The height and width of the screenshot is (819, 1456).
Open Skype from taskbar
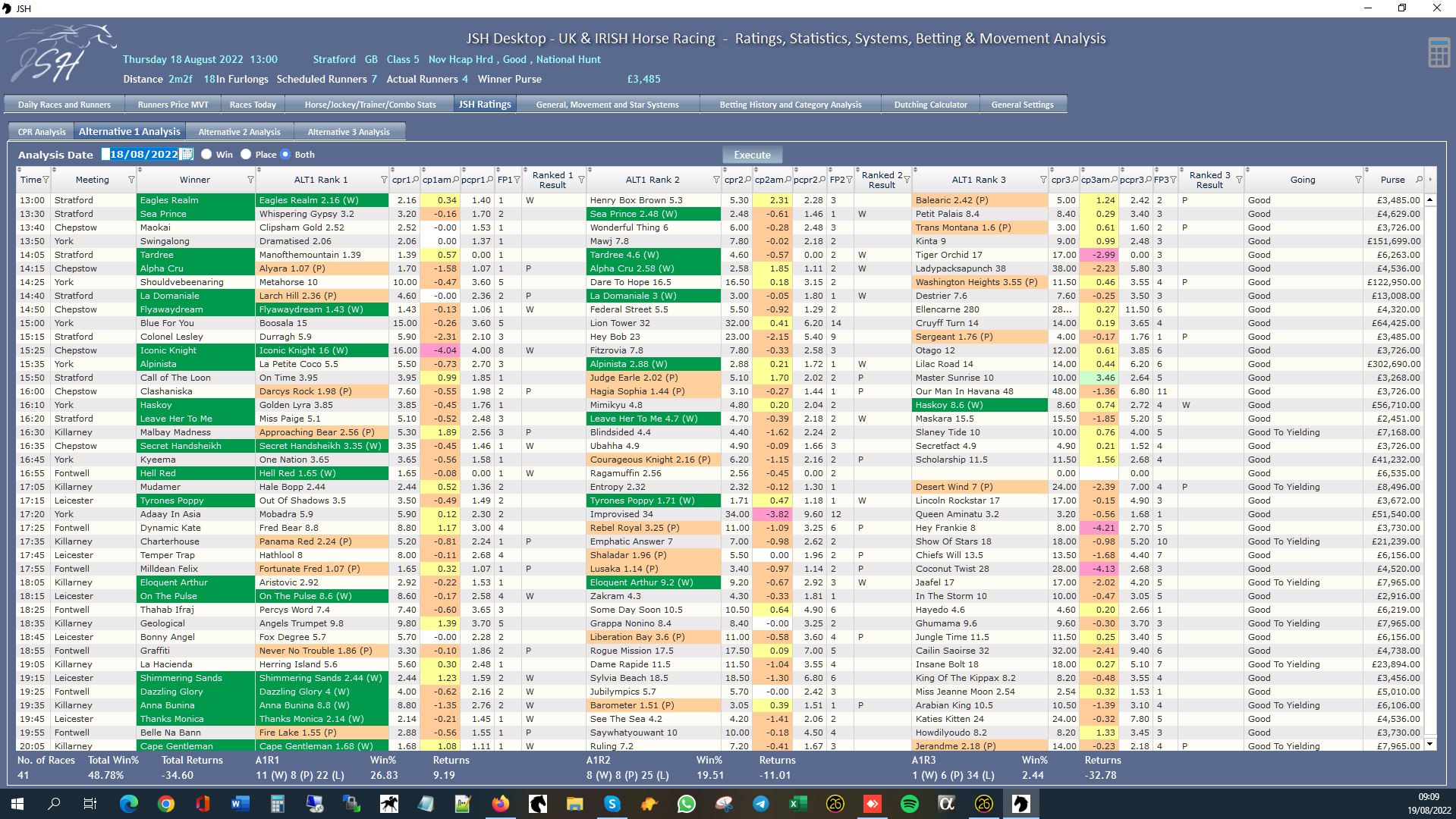612,804
